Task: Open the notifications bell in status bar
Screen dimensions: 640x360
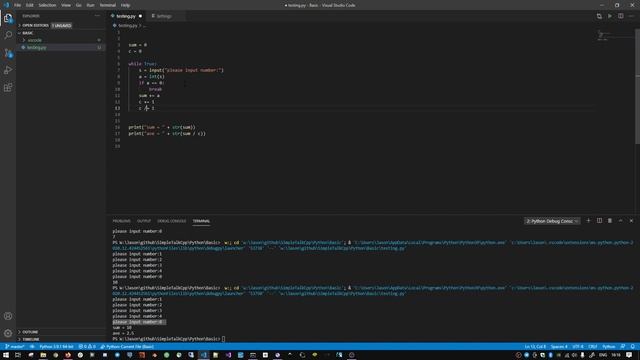Action: click(633, 347)
